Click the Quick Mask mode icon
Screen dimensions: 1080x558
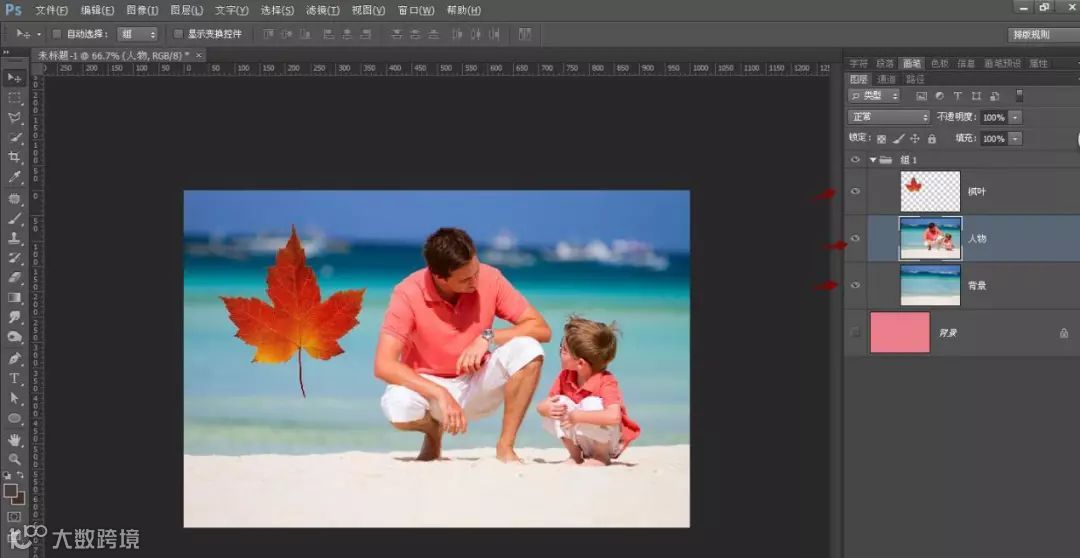pos(14,516)
